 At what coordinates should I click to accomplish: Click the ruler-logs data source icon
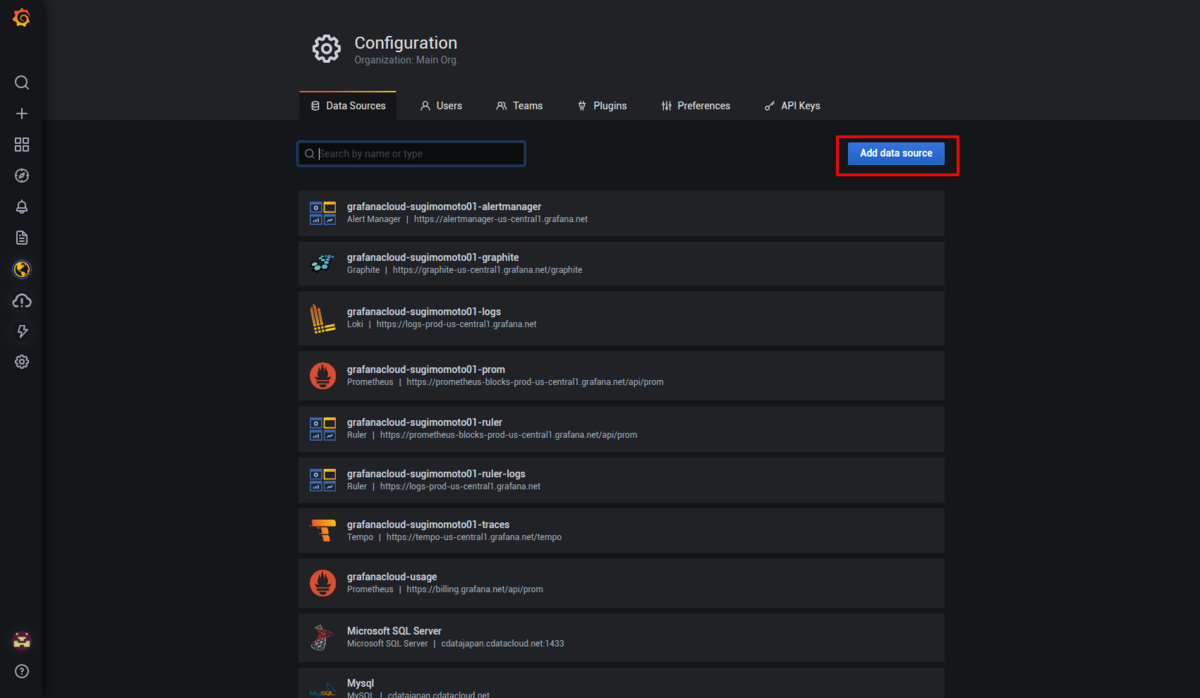[322, 480]
